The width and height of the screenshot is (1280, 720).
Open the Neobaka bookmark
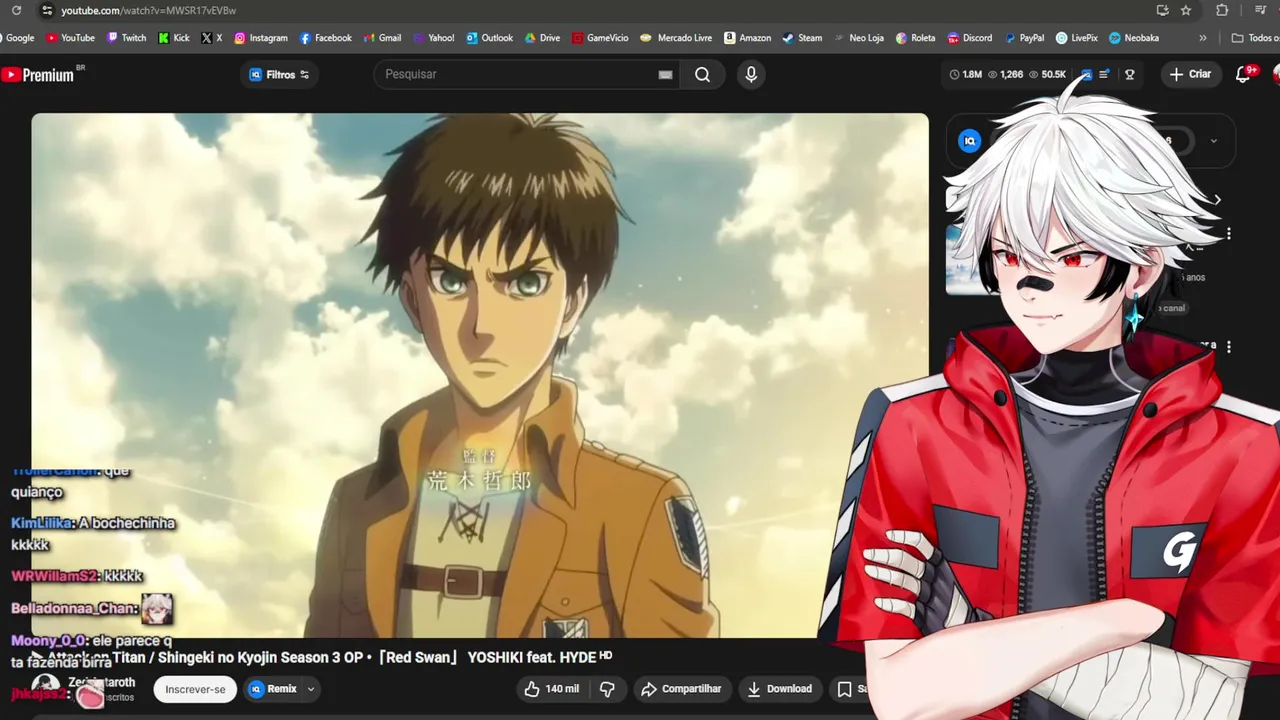click(1133, 38)
